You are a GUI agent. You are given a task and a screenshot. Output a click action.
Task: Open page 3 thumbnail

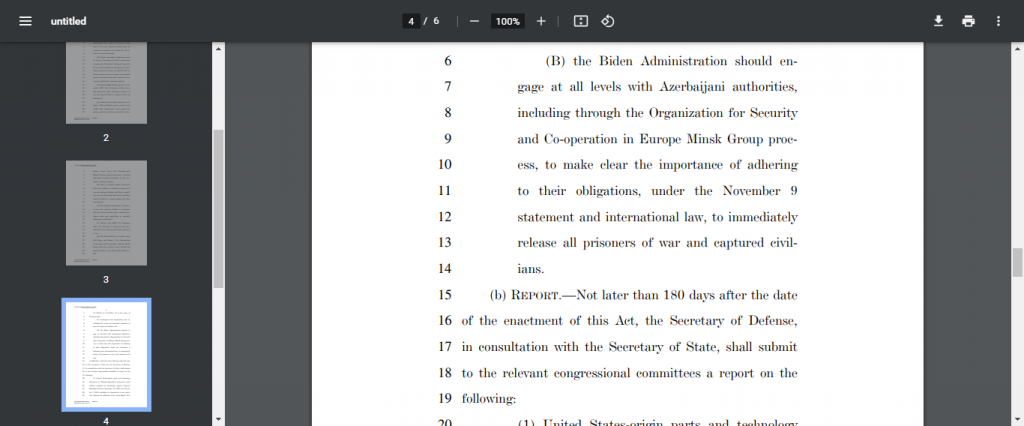(106, 212)
